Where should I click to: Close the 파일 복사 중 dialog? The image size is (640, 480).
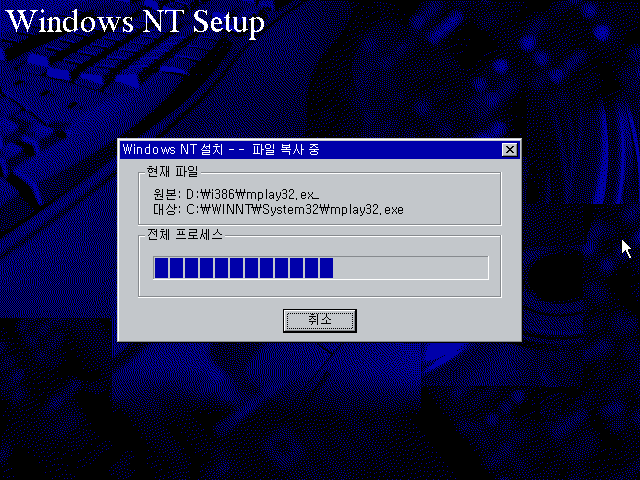pyautogui.click(x=509, y=150)
